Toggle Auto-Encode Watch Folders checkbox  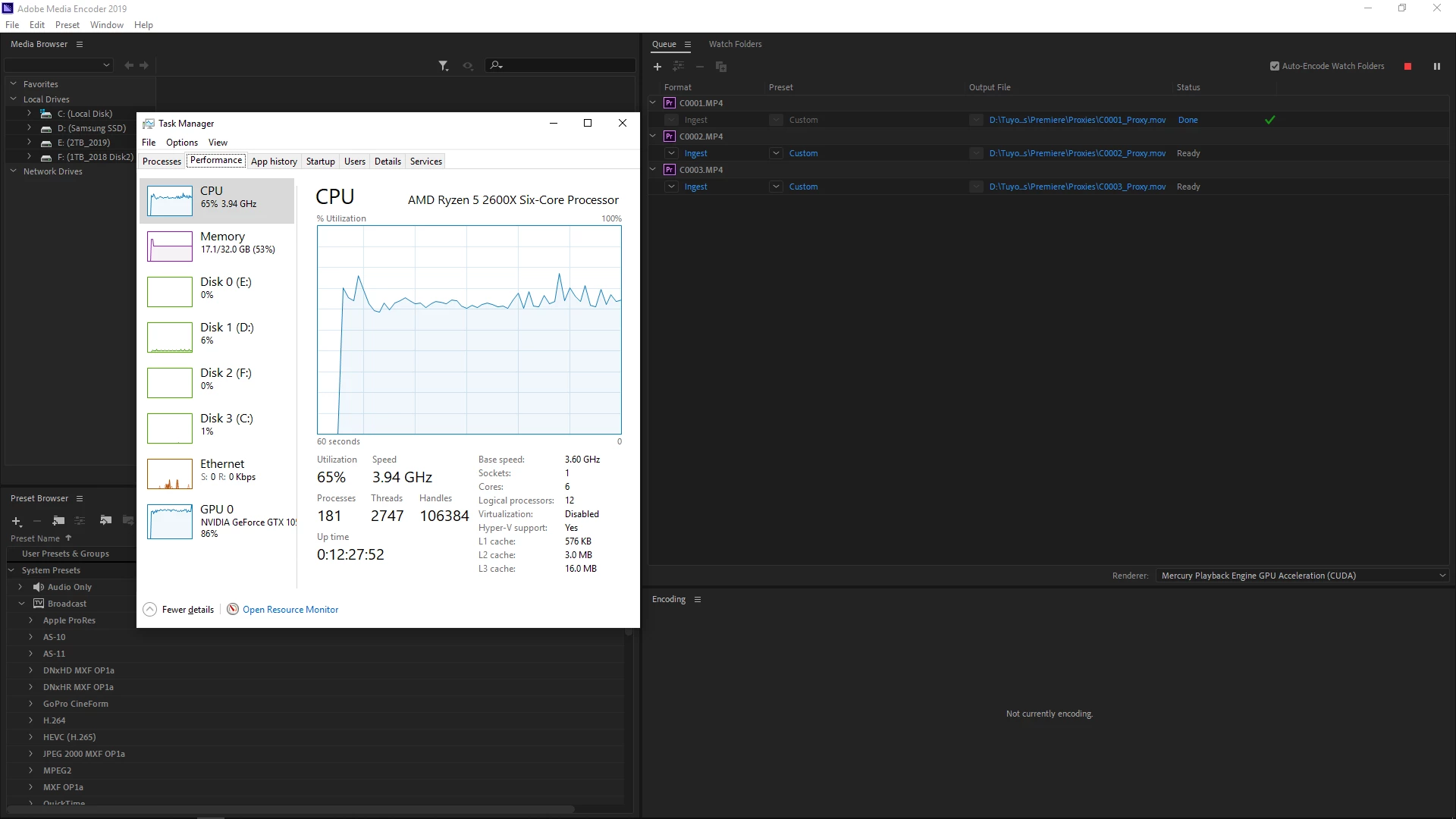1275,66
